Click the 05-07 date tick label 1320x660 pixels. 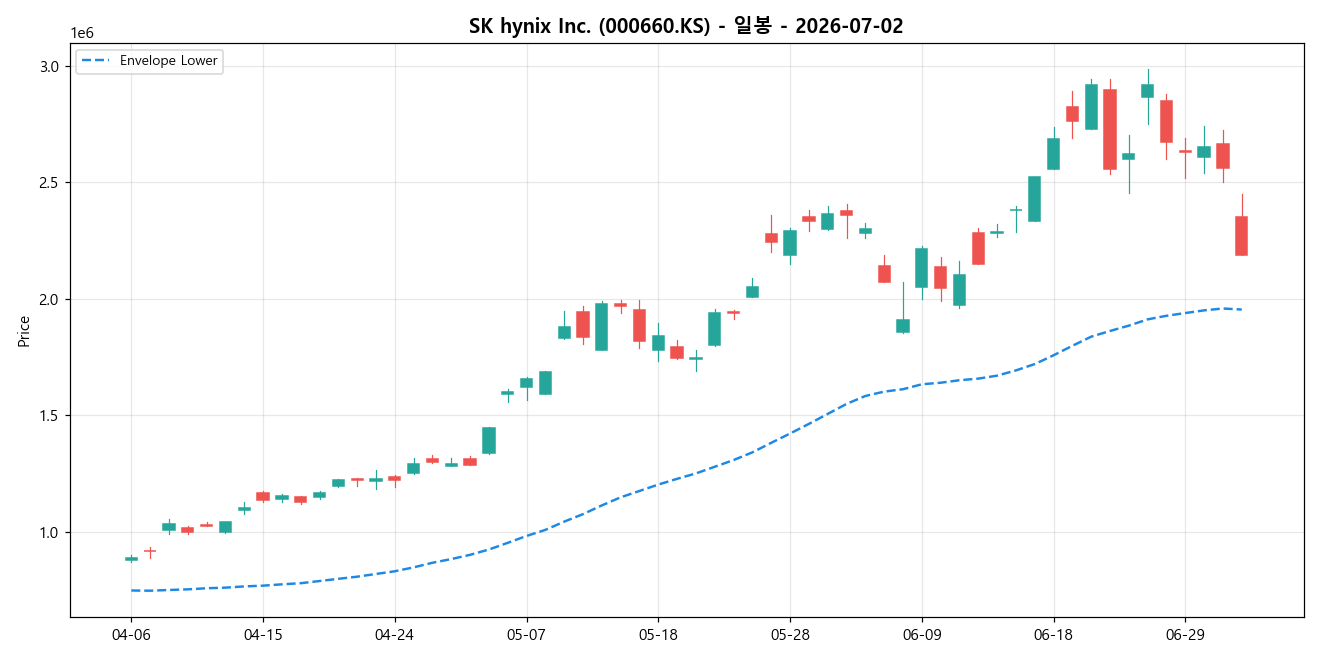[x=526, y=634]
